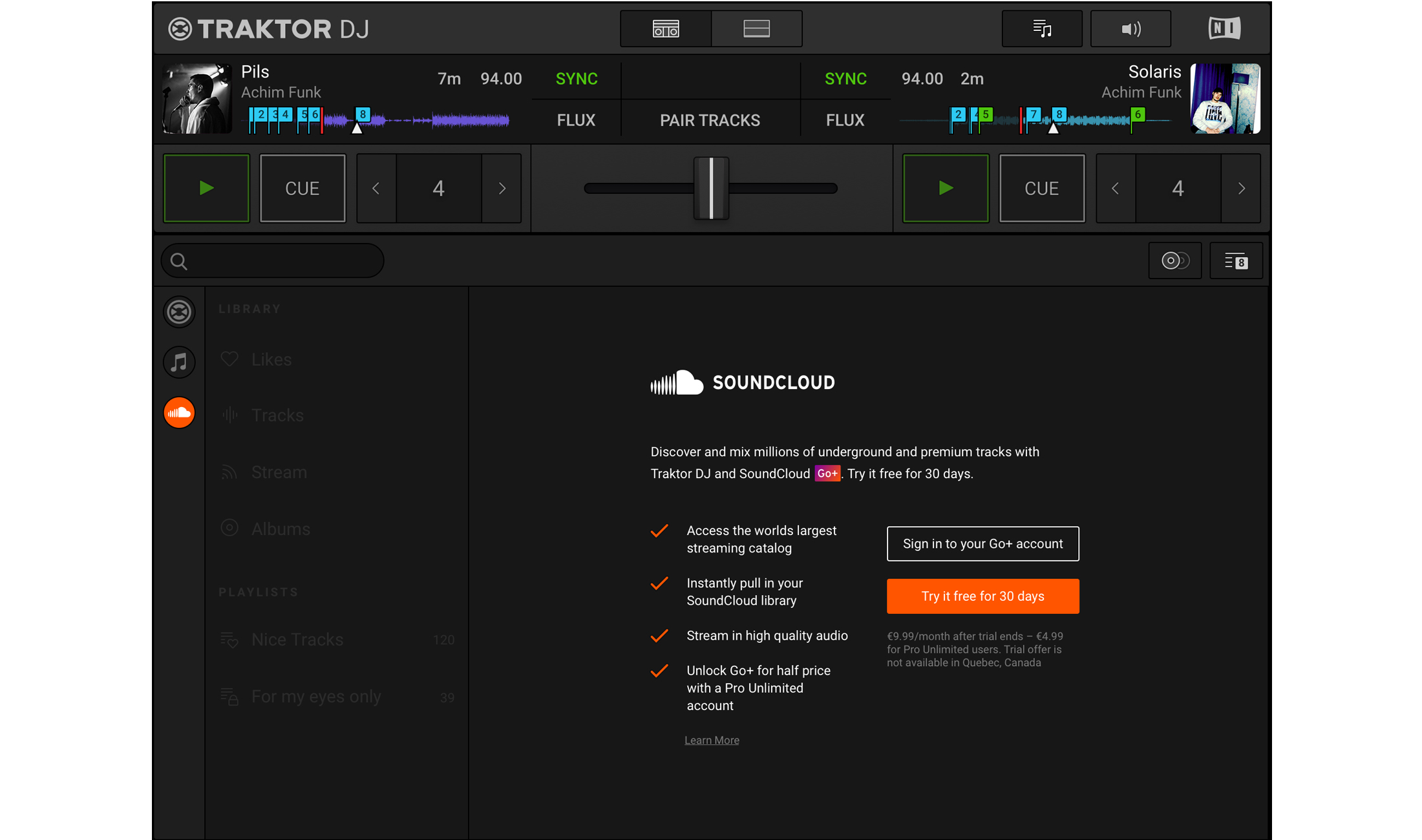Click the speaker volume icon
Screen dimensions: 1422x840
[x=1130, y=28]
